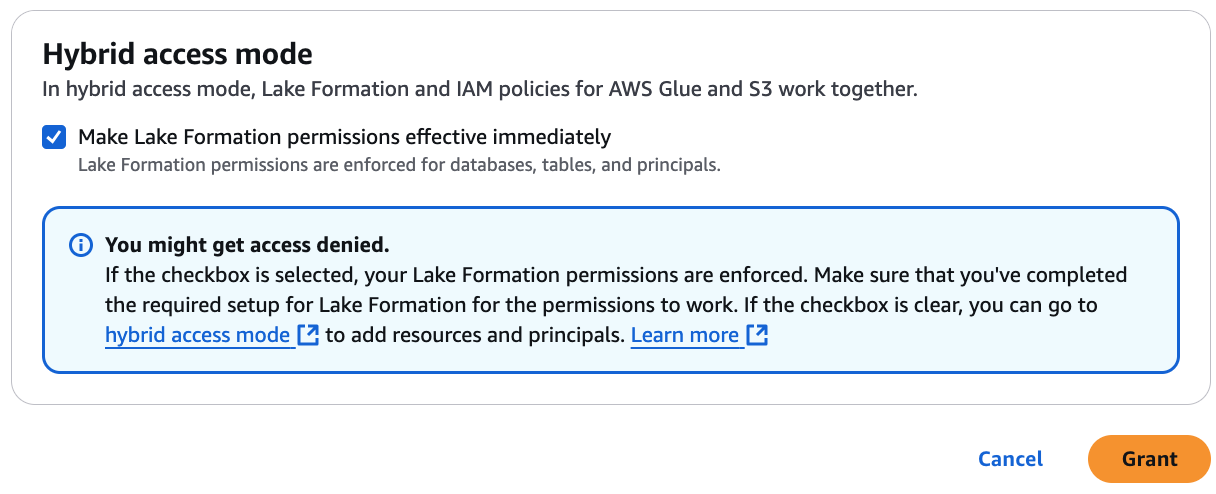Cancel the grant permissions dialog

pyautogui.click(x=1010, y=459)
